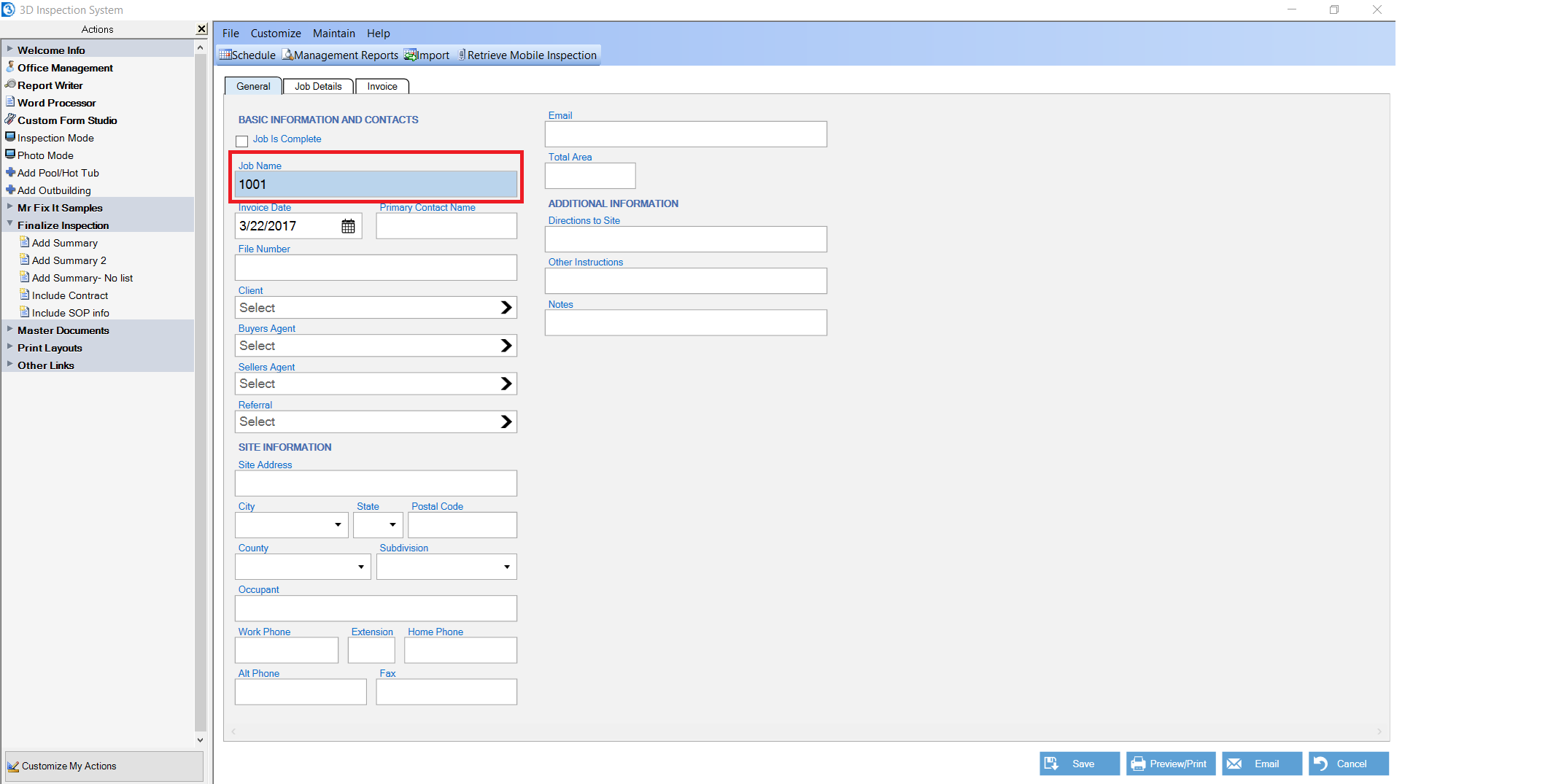Switch to the Job Details tab
Viewport: 1564px width, 784px height.
point(318,86)
